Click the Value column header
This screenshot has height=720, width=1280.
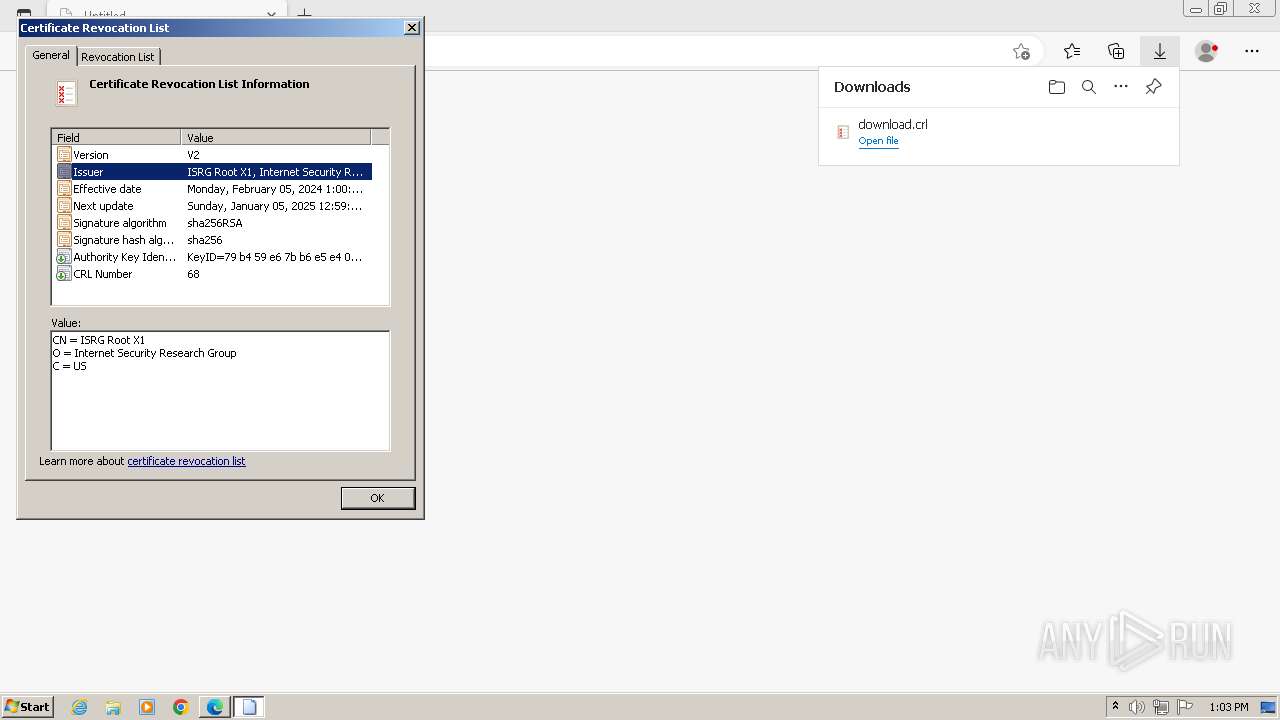[276, 137]
